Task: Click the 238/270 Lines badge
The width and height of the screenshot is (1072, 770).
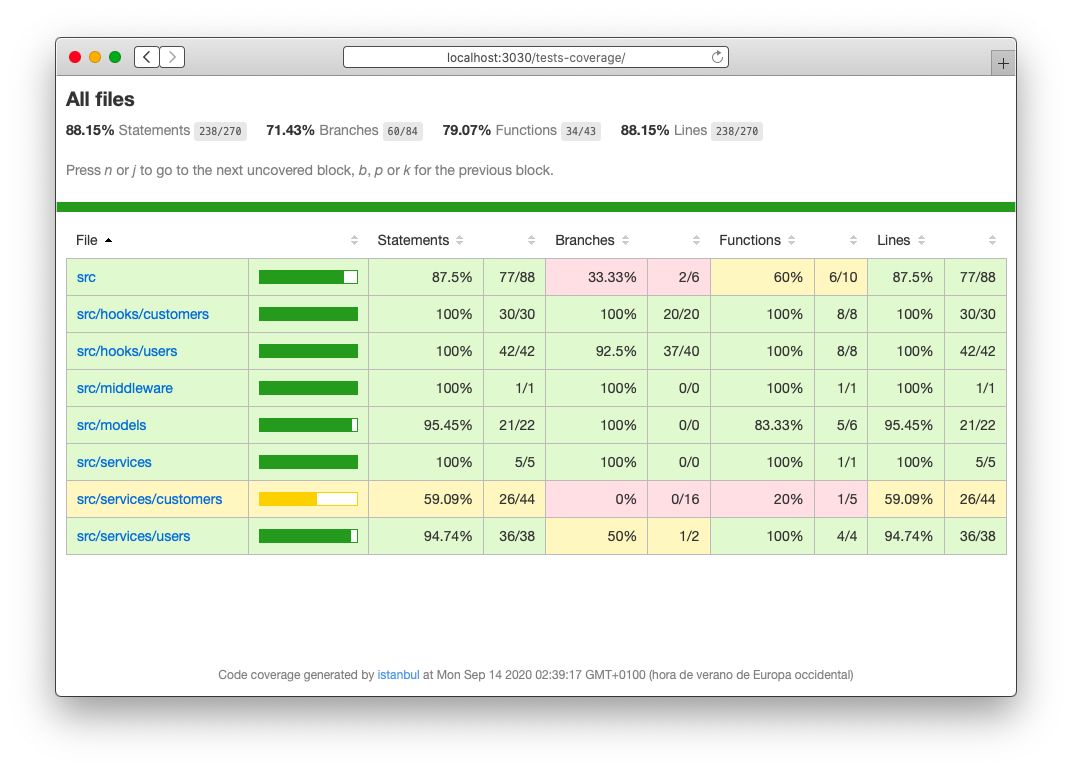Action: coord(737,131)
